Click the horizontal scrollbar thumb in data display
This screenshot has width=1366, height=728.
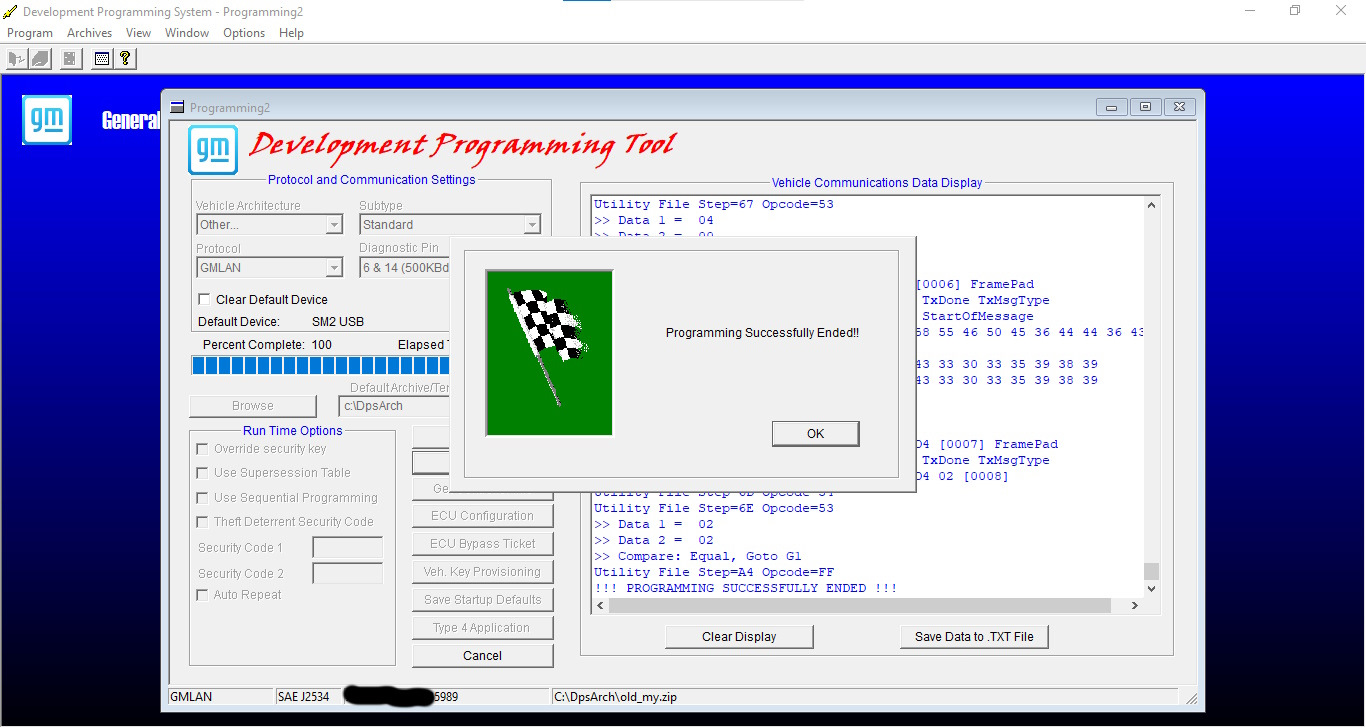coord(859,606)
